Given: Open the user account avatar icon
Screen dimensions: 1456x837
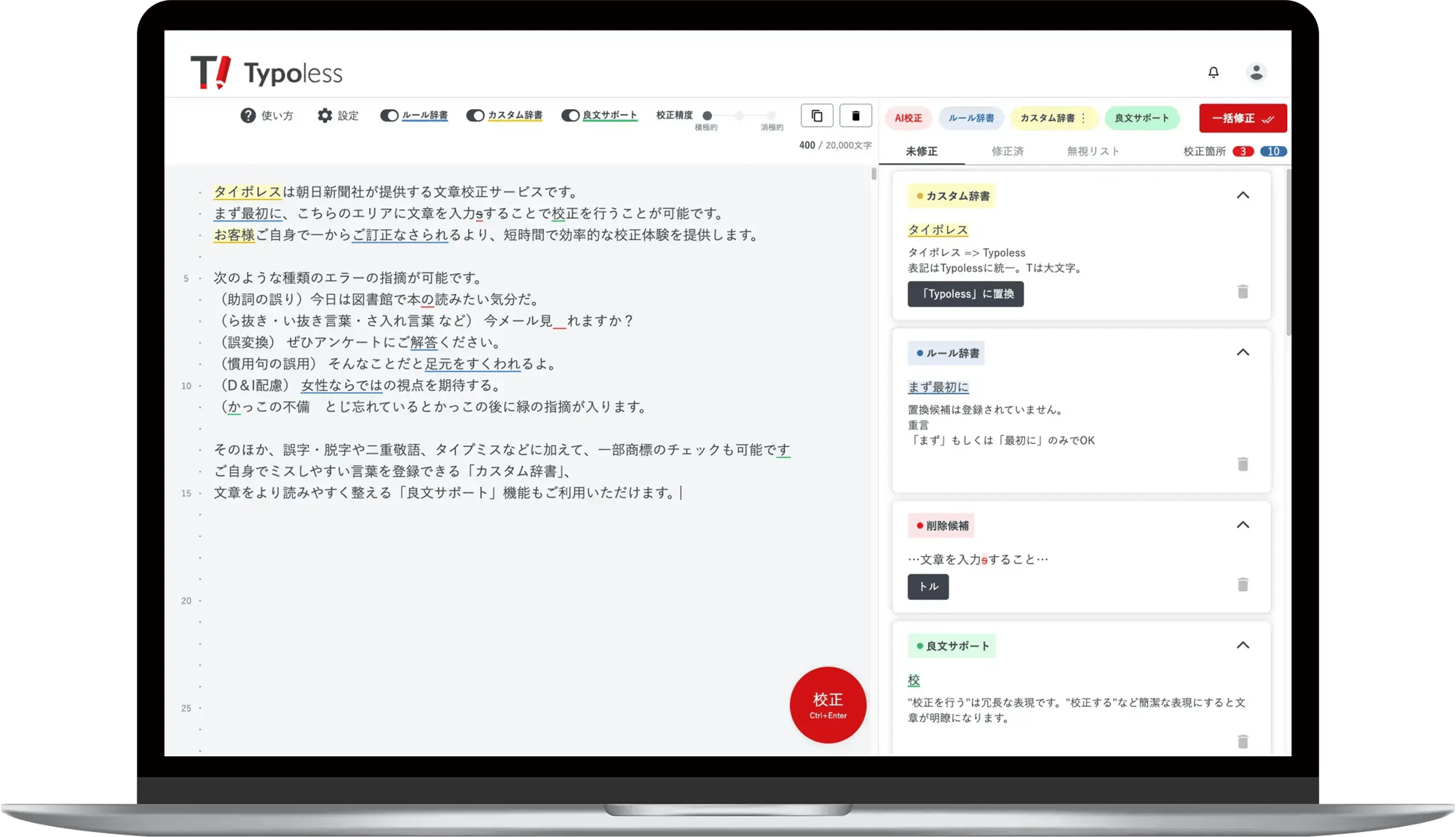Looking at the screenshot, I should pyautogui.click(x=1256, y=72).
